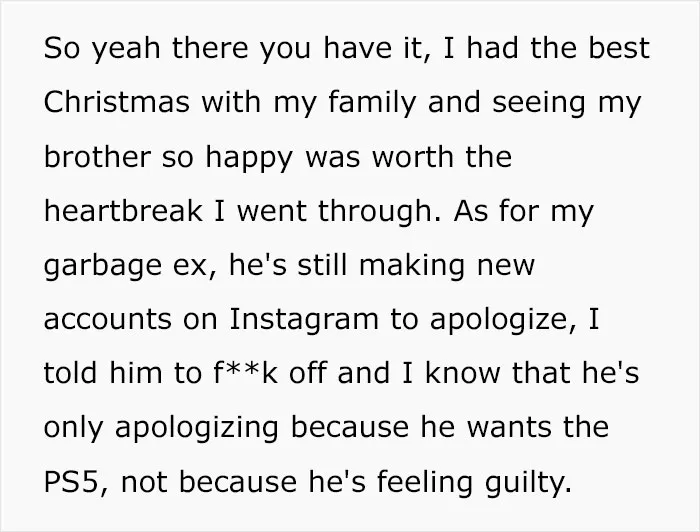Screen dimensions: 700x532
Task: Click the word 'worth' in third line
Action: [413, 156]
